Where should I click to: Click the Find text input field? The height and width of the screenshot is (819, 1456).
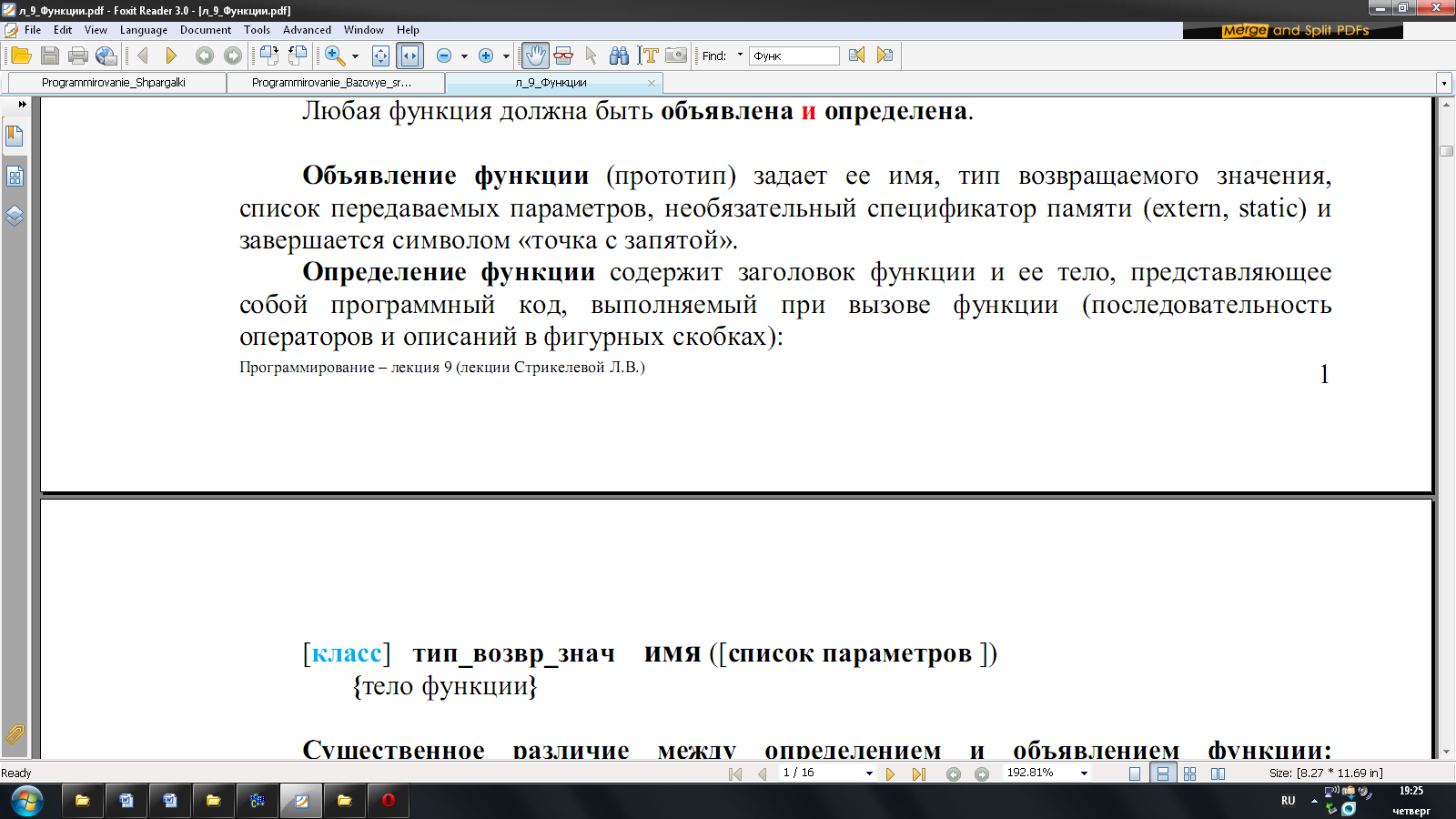tap(794, 56)
